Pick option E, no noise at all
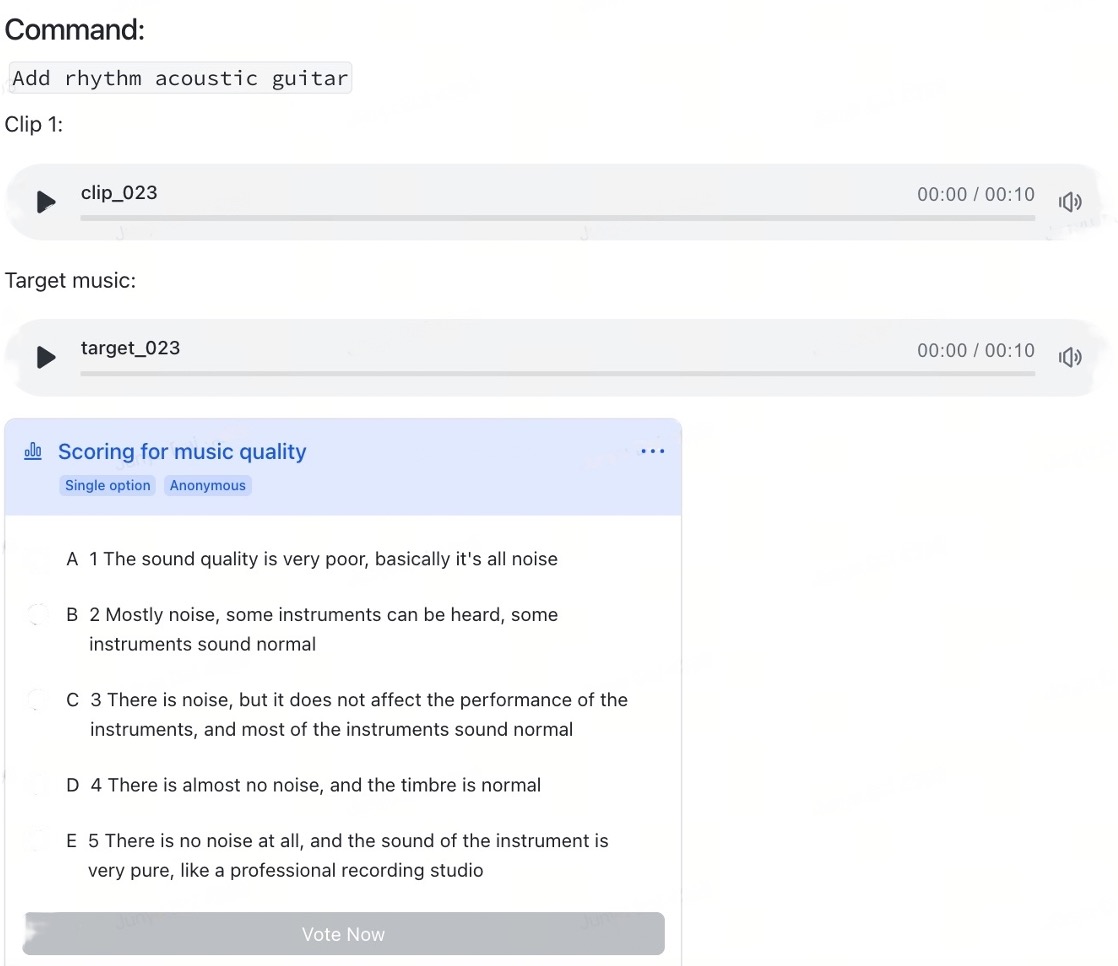Viewport: 1118px width, 966px height. (38, 841)
